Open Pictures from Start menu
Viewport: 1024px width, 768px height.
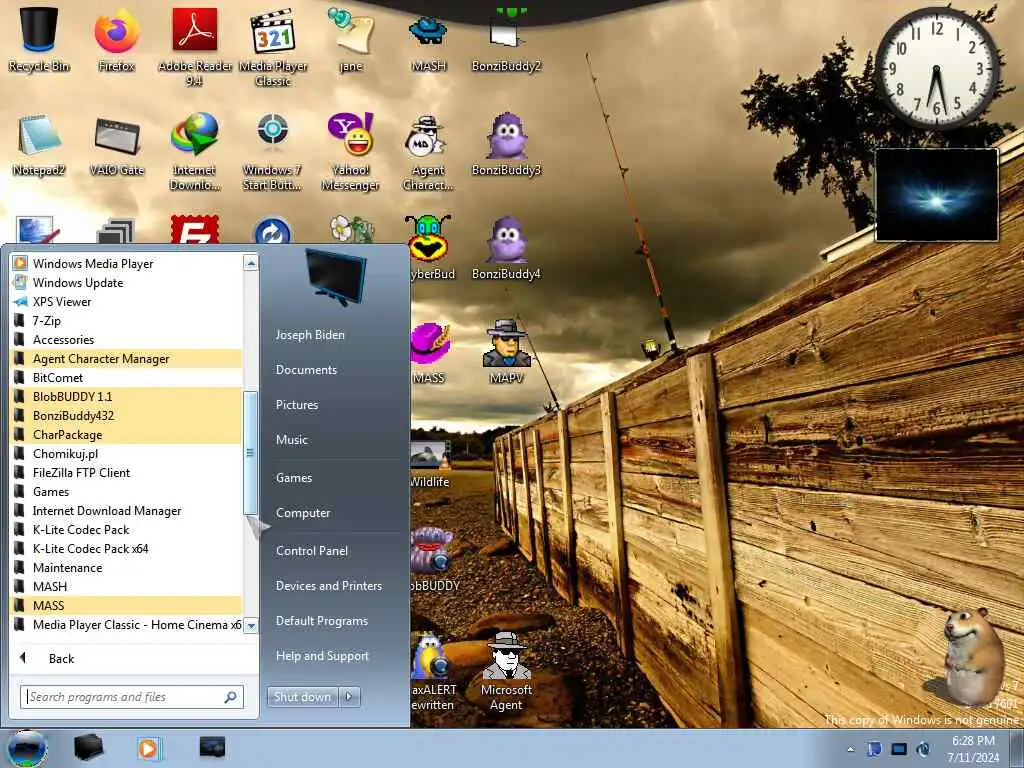[296, 405]
